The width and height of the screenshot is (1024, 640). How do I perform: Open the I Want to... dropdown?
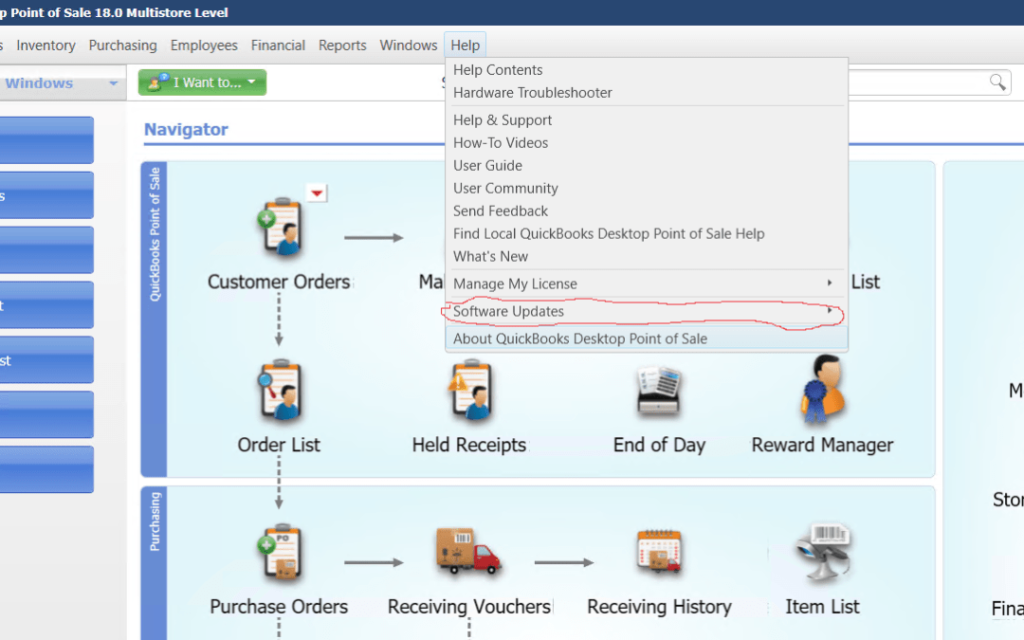coord(202,82)
